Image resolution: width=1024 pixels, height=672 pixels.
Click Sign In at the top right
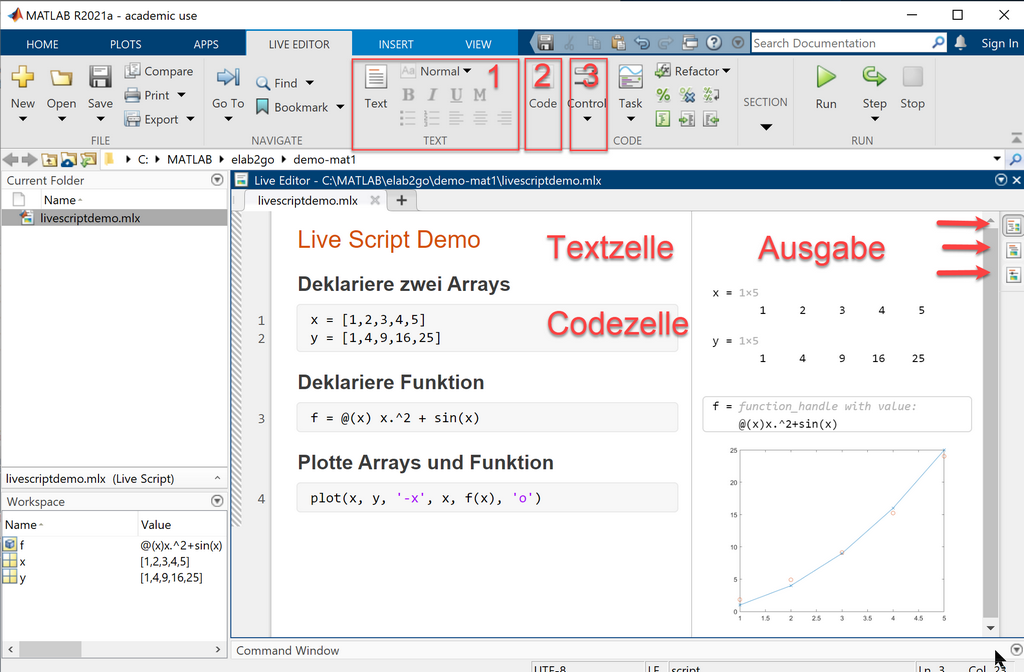[999, 43]
